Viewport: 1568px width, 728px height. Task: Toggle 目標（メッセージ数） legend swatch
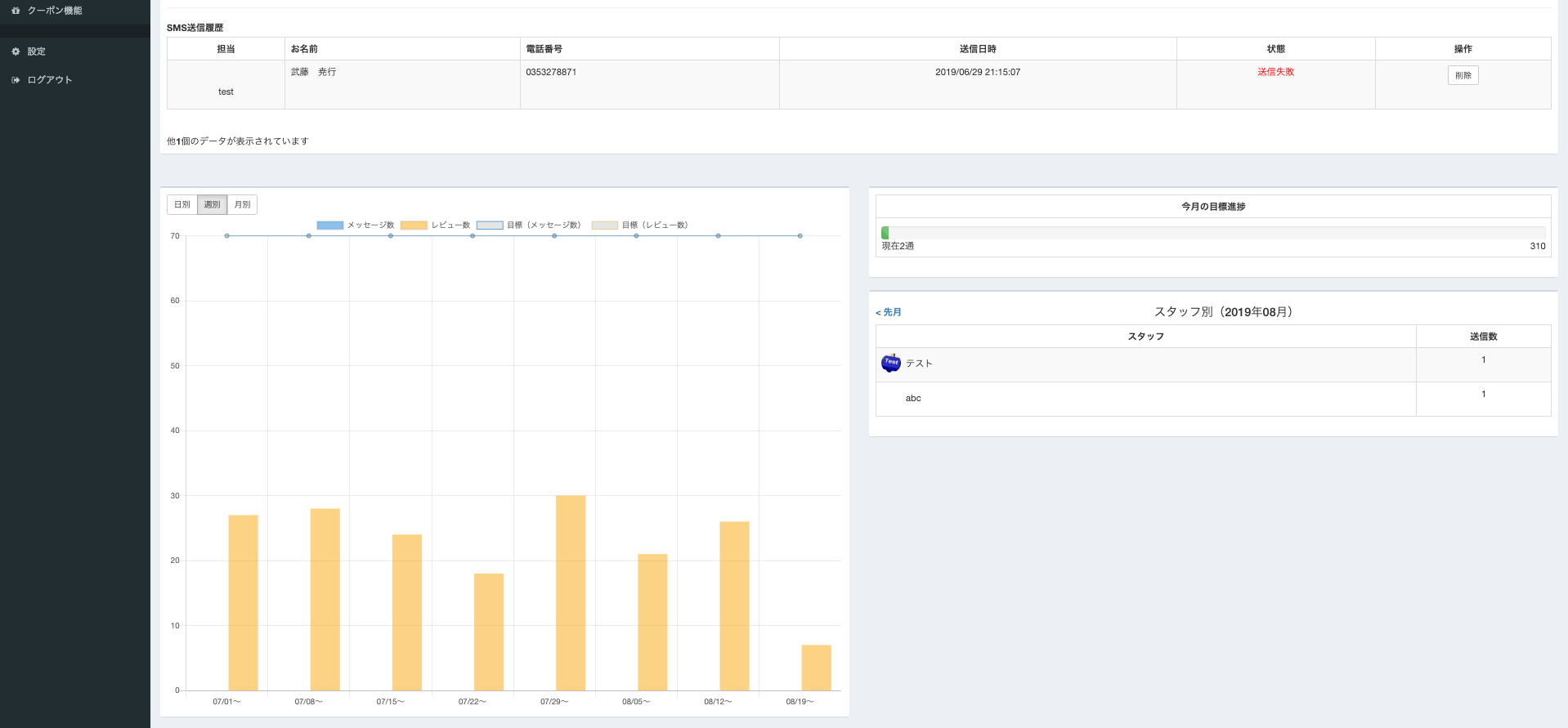[x=490, y=226]
